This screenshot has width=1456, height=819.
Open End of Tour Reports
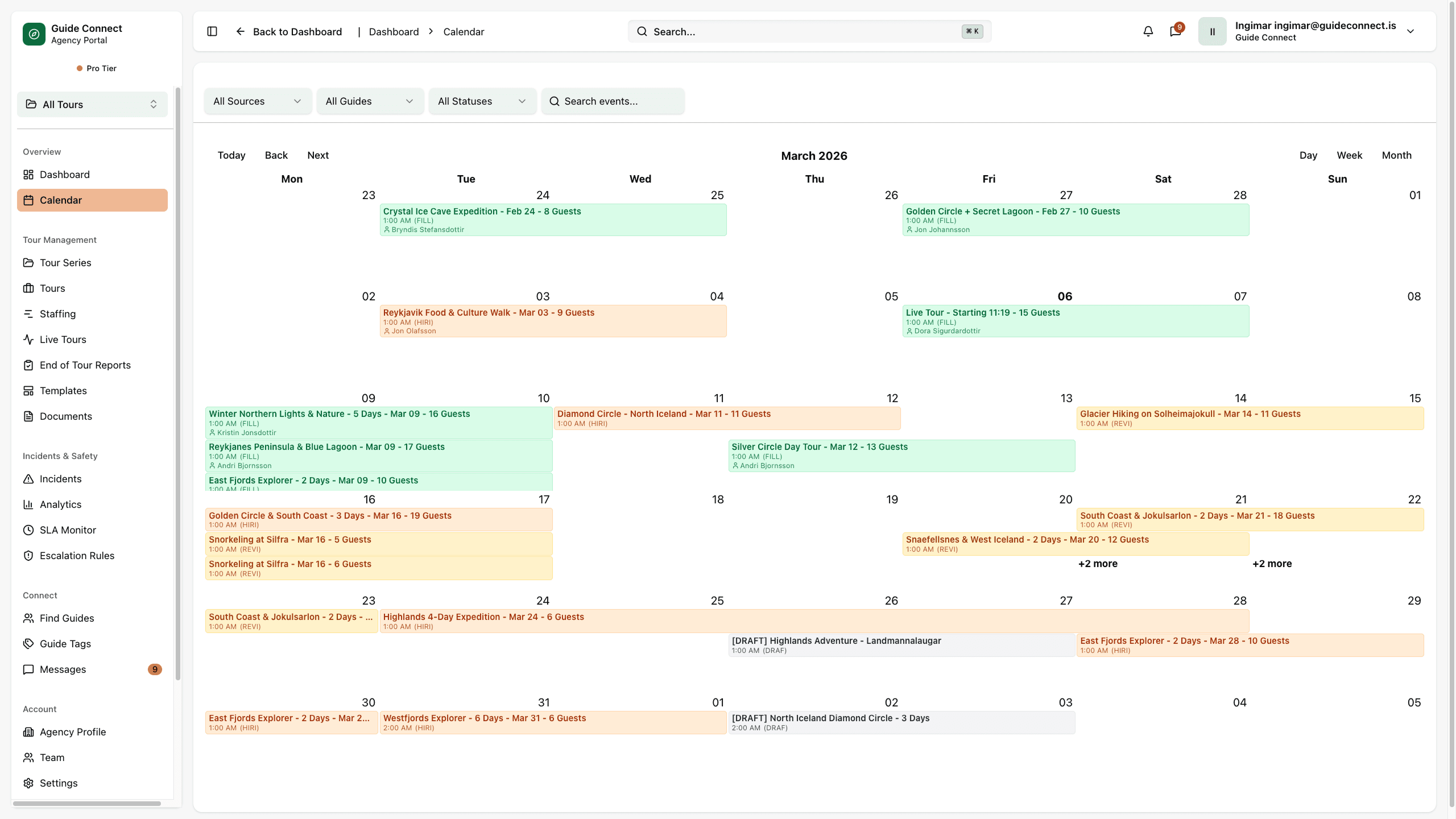[85, 365]
